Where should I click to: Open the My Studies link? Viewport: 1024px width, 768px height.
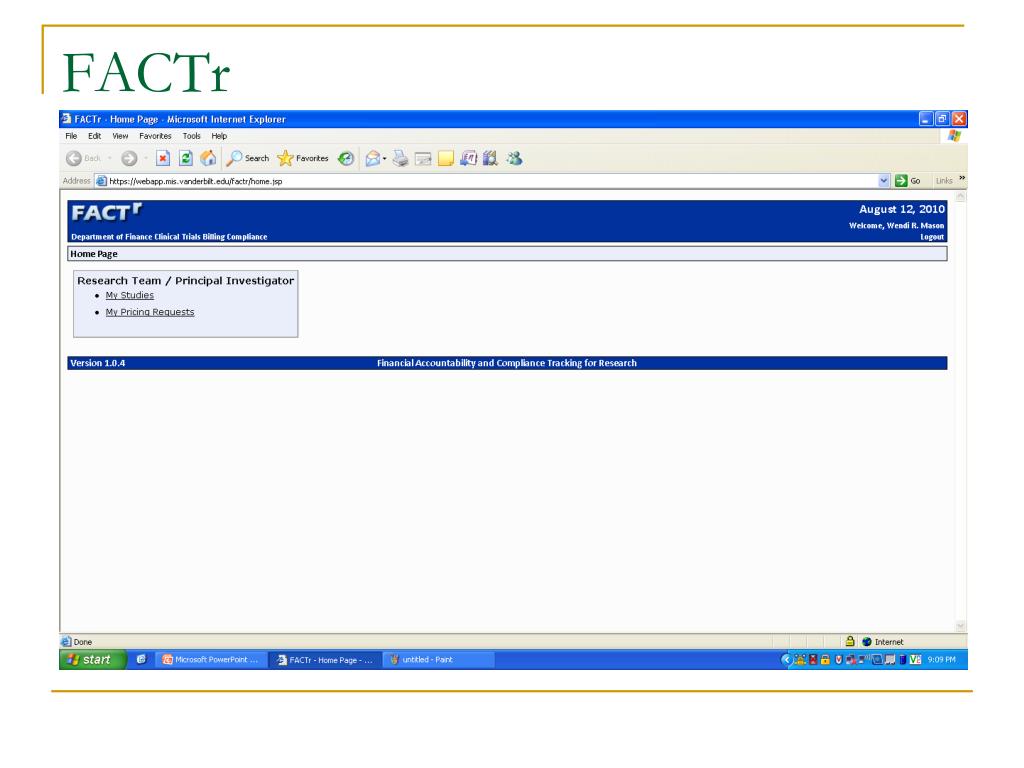click(130, 295)
